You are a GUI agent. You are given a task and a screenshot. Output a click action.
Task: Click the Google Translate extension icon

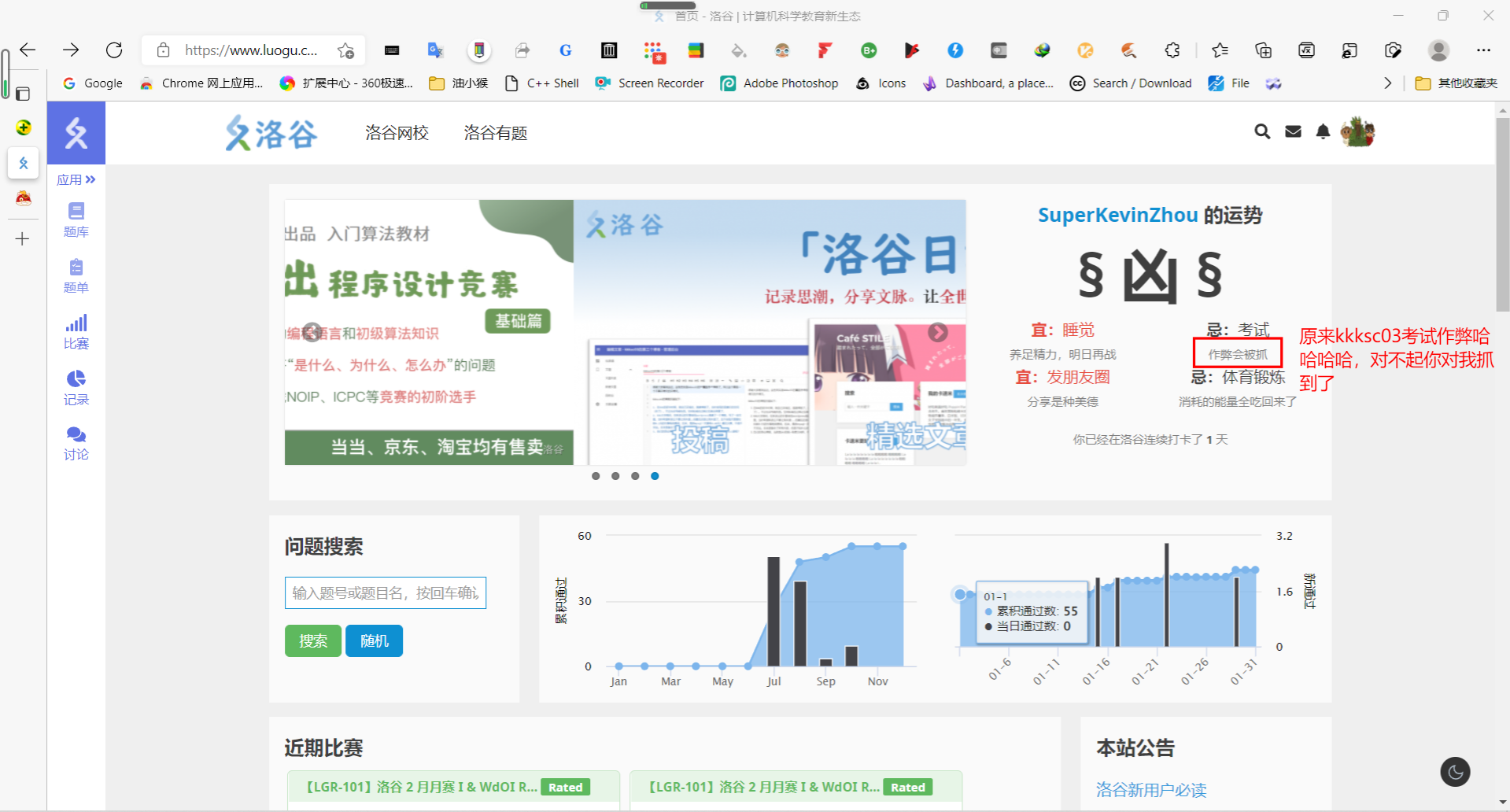click(435, 50)
